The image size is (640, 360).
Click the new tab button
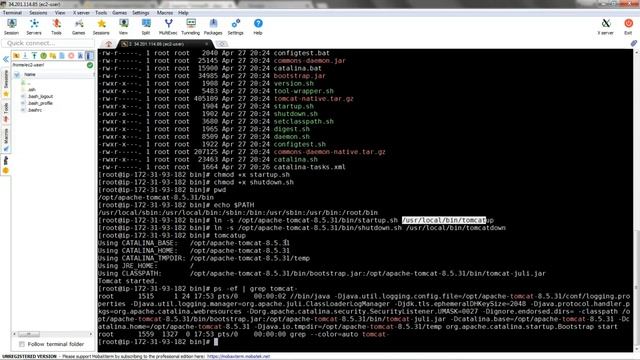(x=222, y=44)
